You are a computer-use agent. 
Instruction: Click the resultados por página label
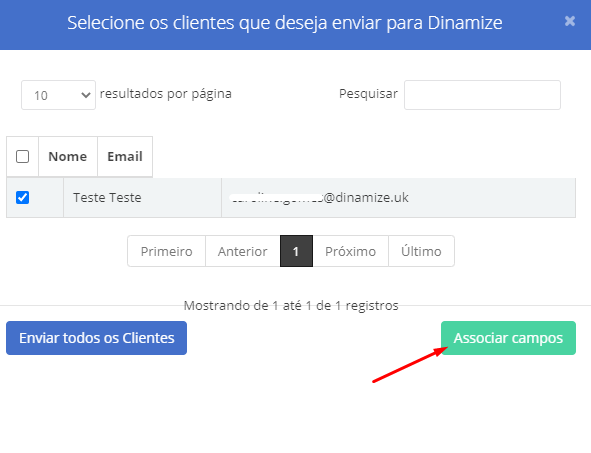click(x=166, y=94)
